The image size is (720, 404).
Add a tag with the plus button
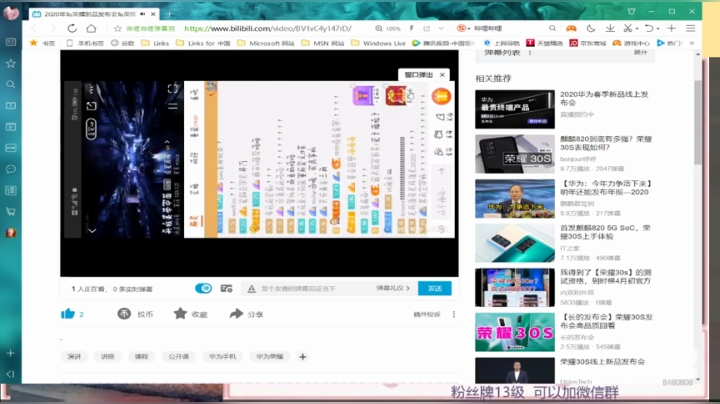pyautogui.click(x=303, y=357)
